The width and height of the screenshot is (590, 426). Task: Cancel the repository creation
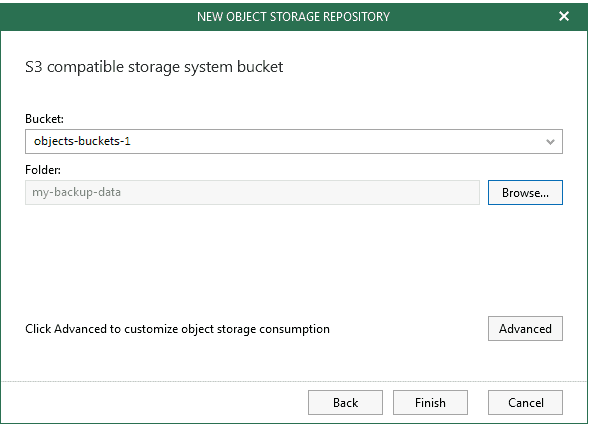point(525,403)
